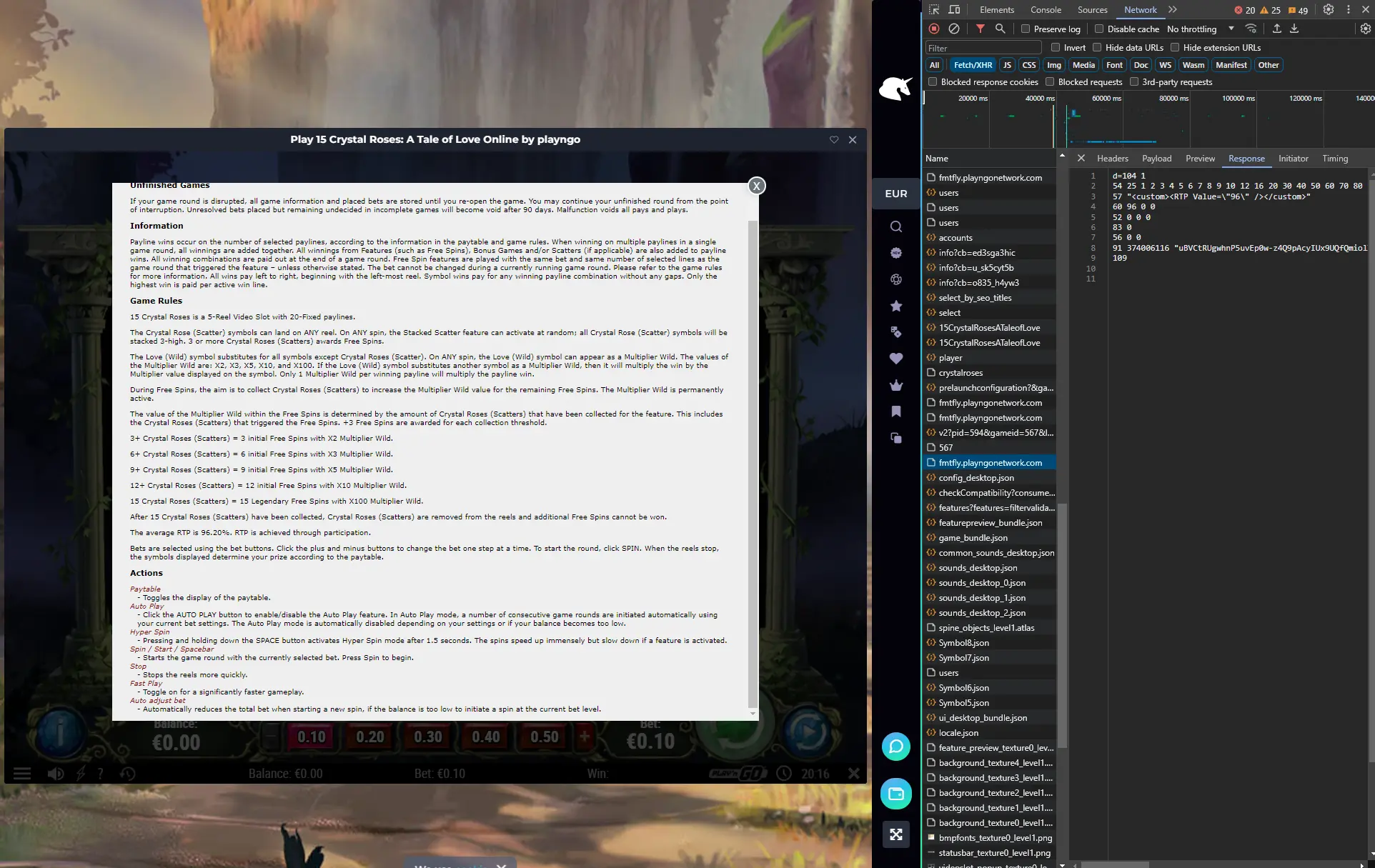The height and width of the screenshot is (868, 1375).
Task: Open the game hamburger menu icon
Action: click(x=22, y=774)
